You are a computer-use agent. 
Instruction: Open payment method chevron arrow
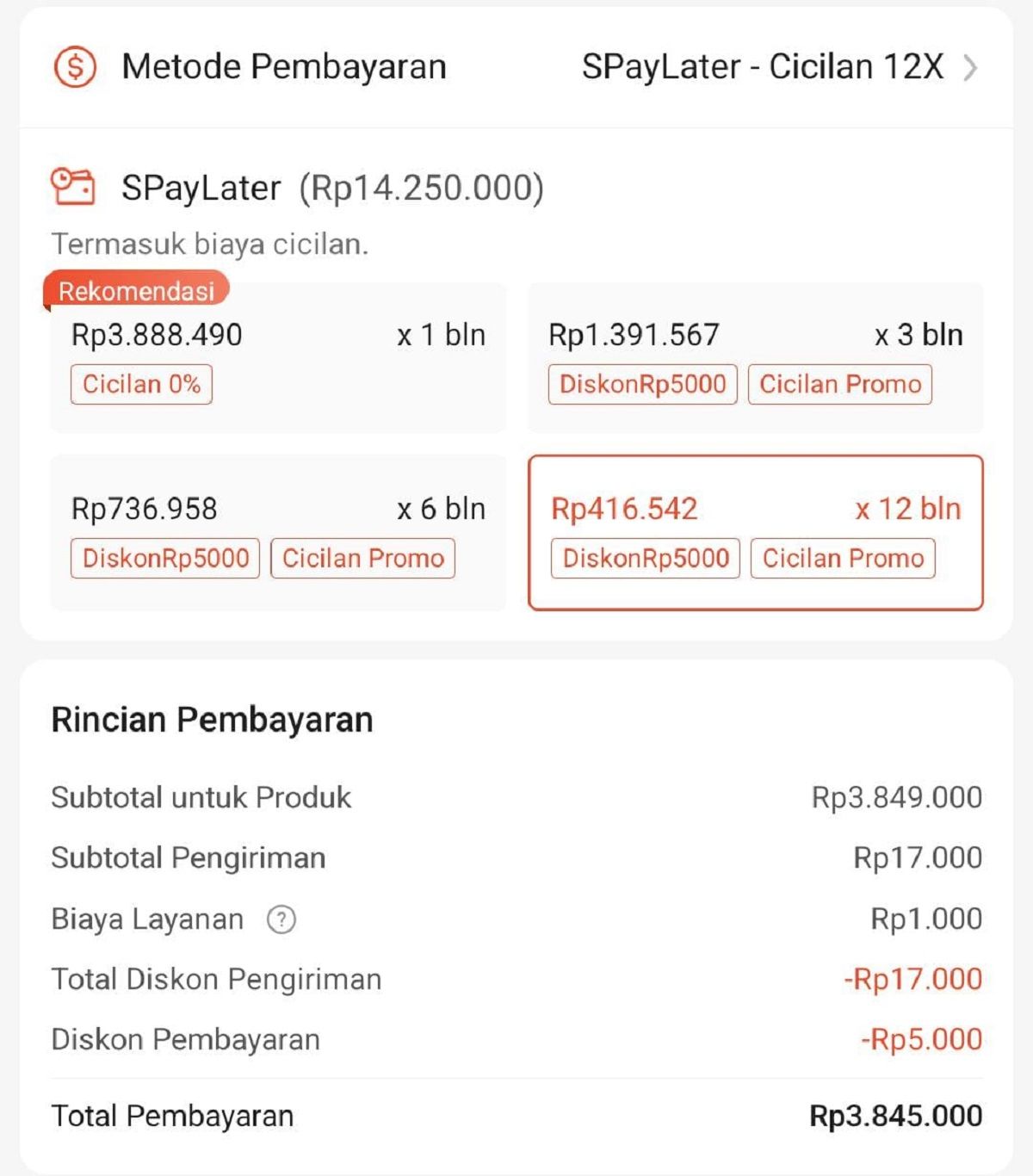[970, 67]
